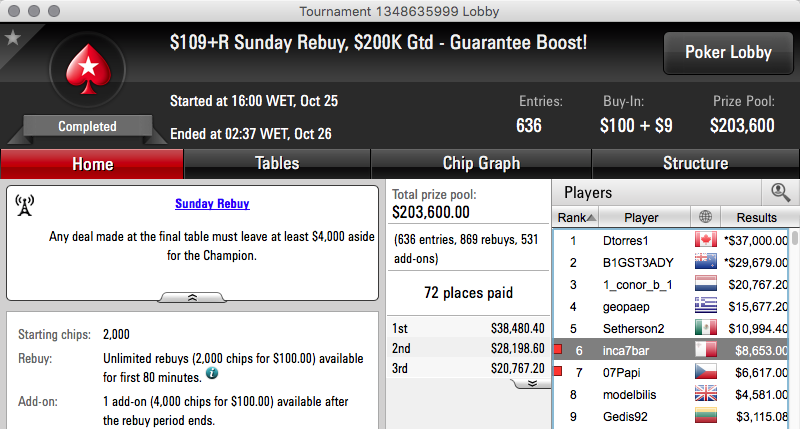
Task: Sort players by Rank column
Action: tap(576, 217)
